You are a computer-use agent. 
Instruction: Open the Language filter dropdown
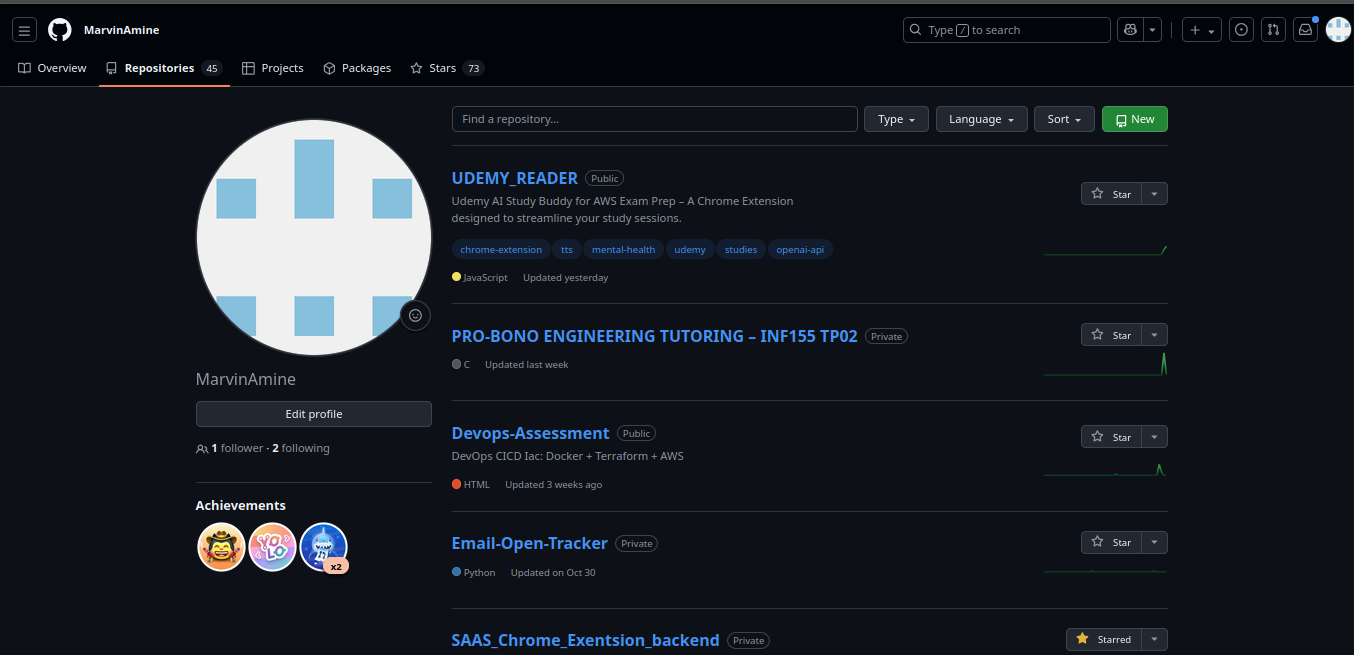click(x=981, y=118)
